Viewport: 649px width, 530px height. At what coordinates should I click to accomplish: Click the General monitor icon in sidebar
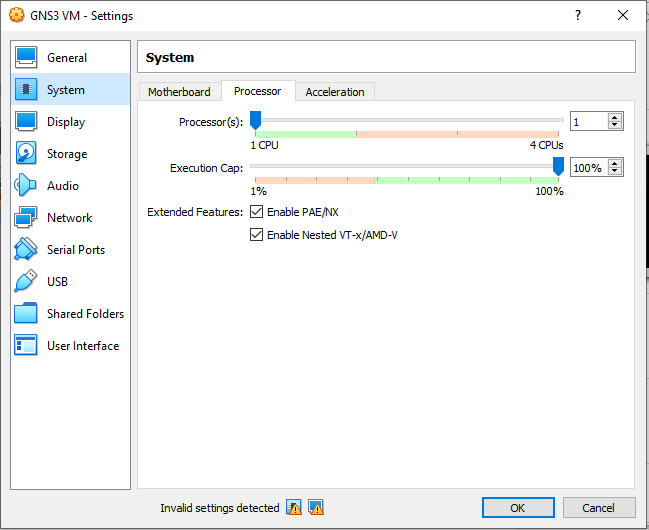click(x=26, y=57)
